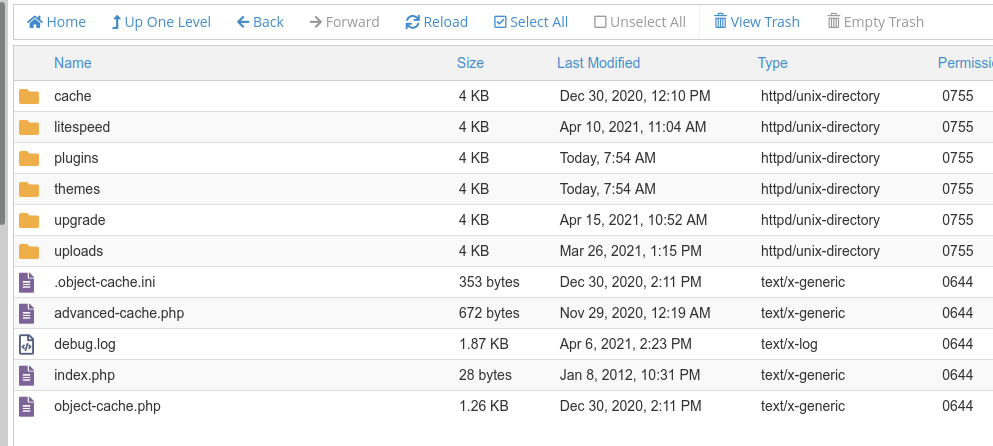Sort by Type column header
This screenshot has height=446, width=993.
tap(773, 63)
